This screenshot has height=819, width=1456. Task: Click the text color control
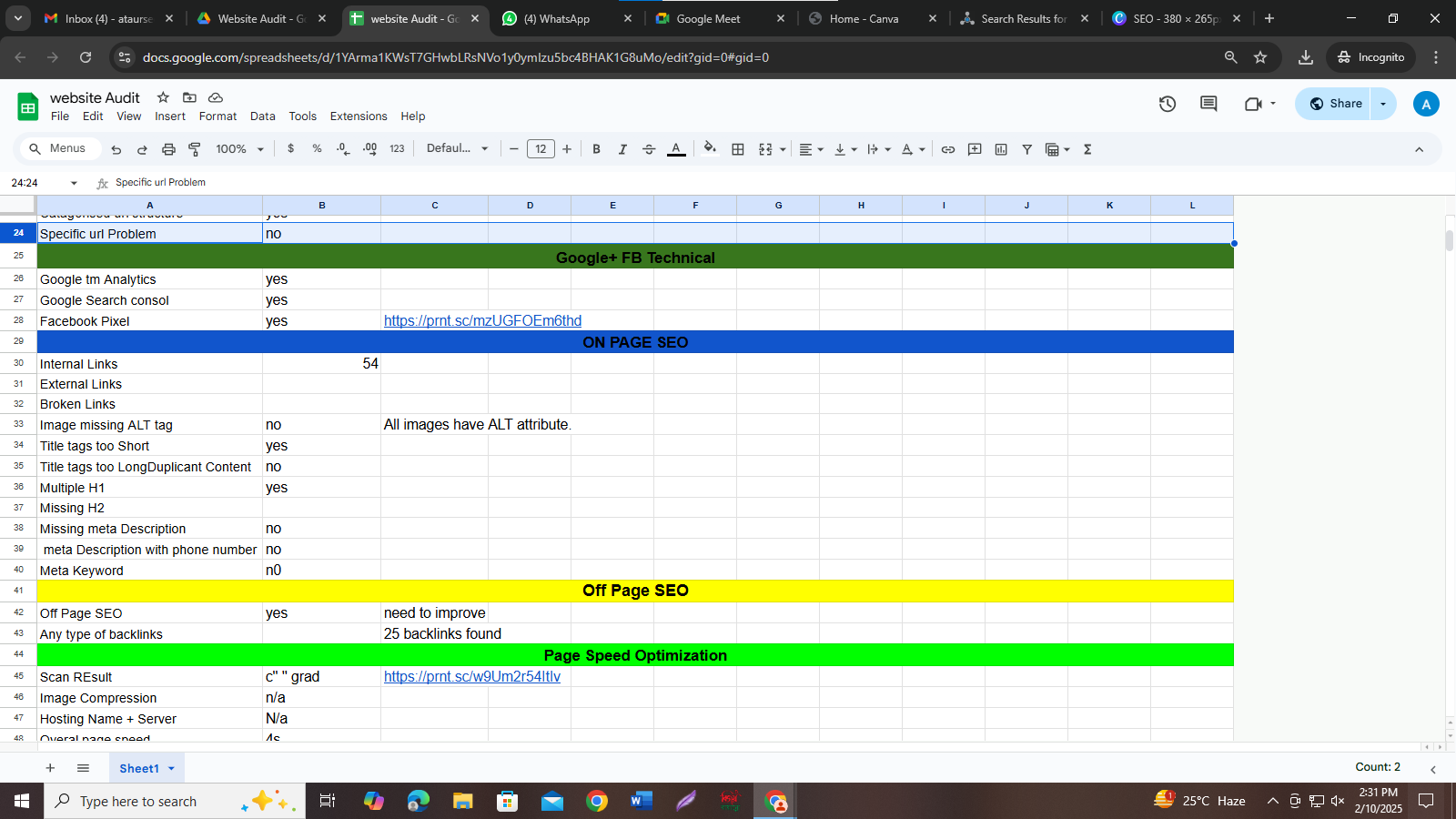tap(675, 148)
